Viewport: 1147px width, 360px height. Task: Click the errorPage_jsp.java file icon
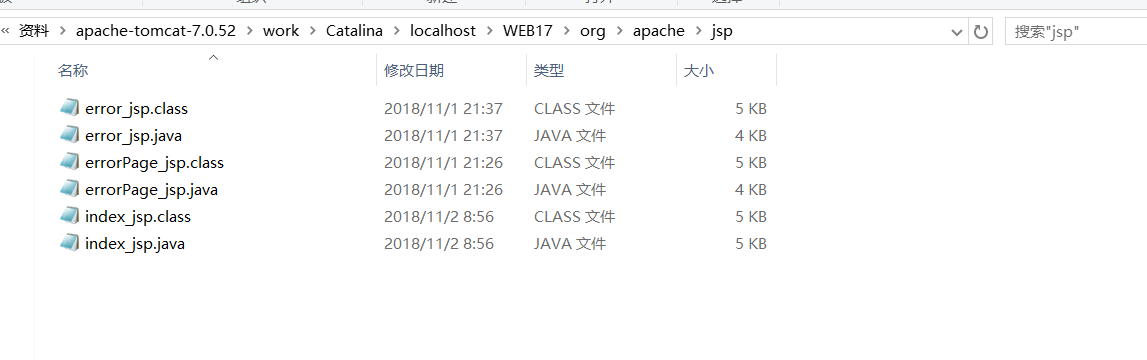click(x=69, y=190)
